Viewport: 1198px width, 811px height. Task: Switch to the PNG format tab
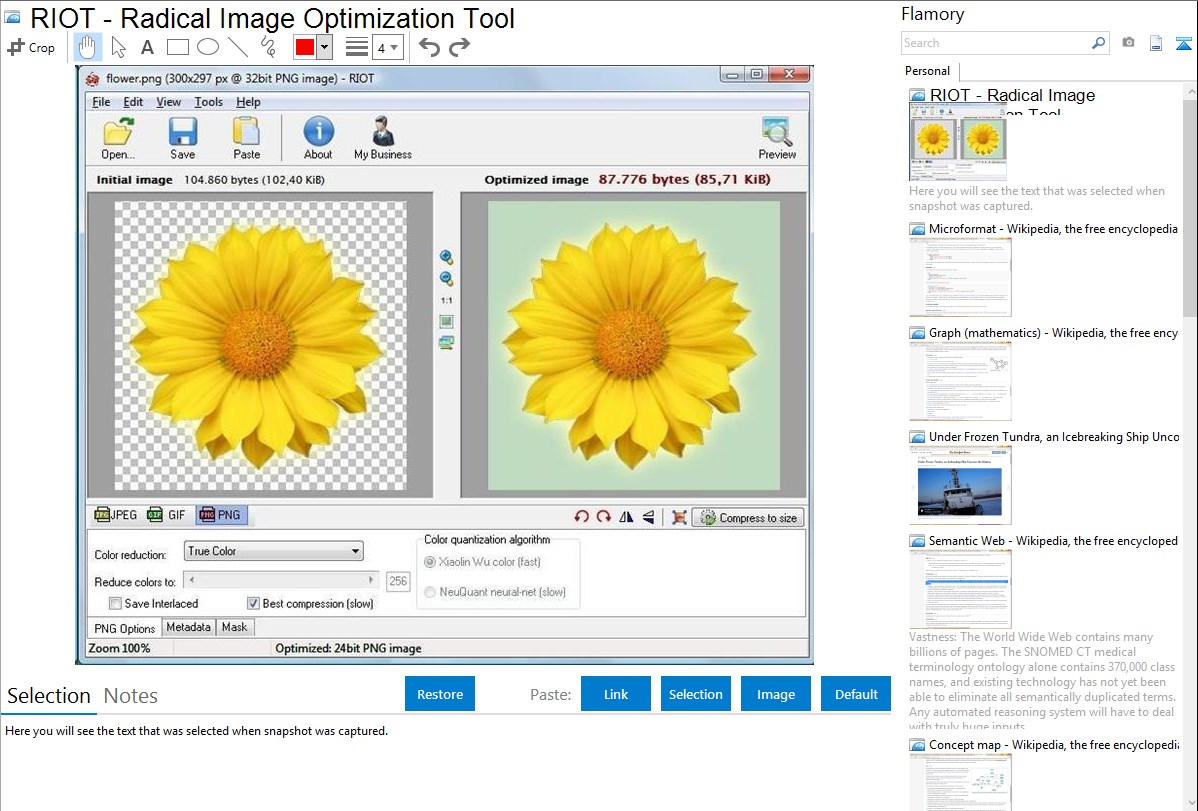220,515
